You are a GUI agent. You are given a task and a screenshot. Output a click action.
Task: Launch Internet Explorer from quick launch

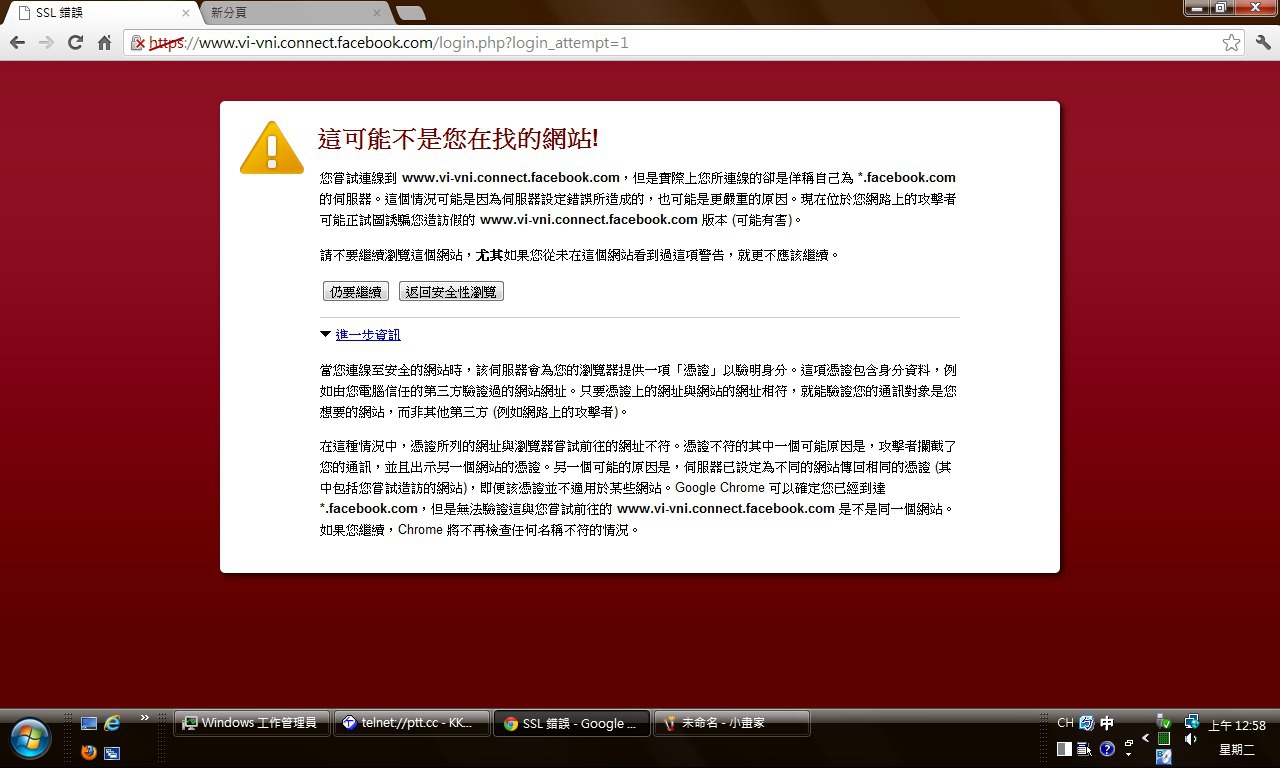tap(112, 723)
